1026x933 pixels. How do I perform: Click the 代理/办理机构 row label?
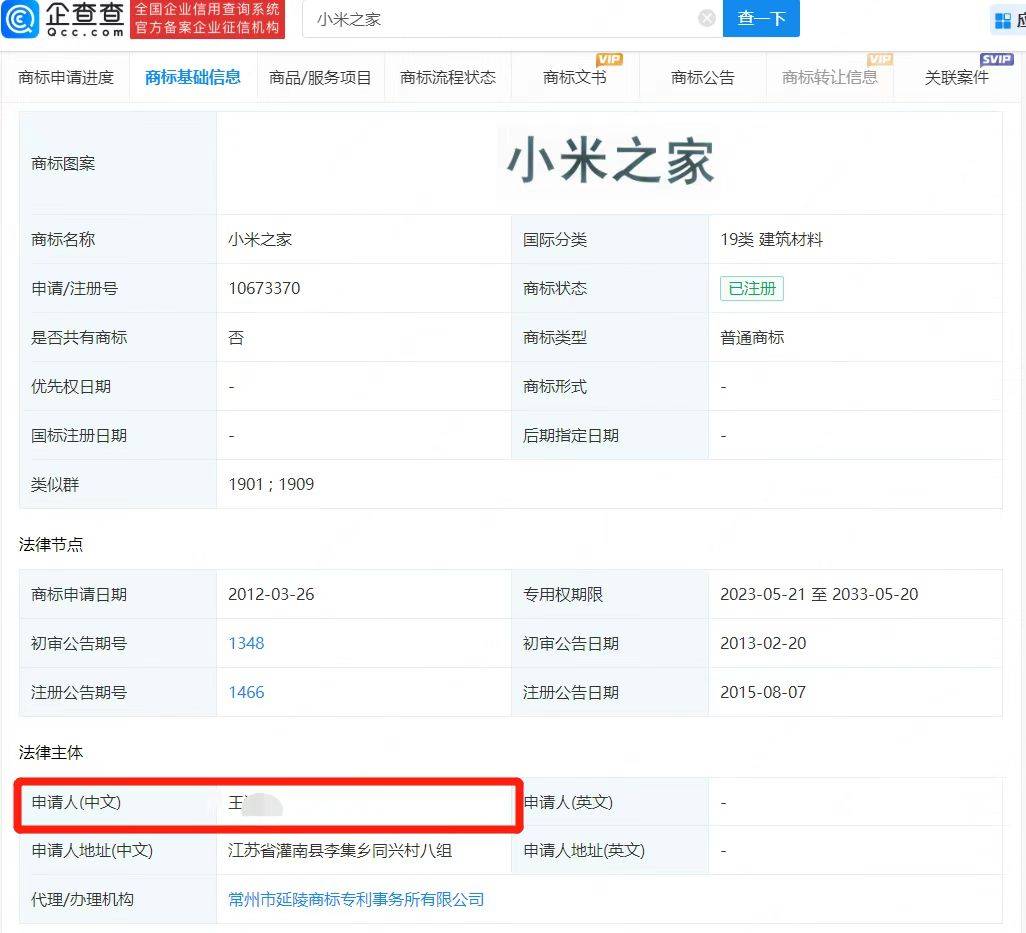[x=82, y=900]
